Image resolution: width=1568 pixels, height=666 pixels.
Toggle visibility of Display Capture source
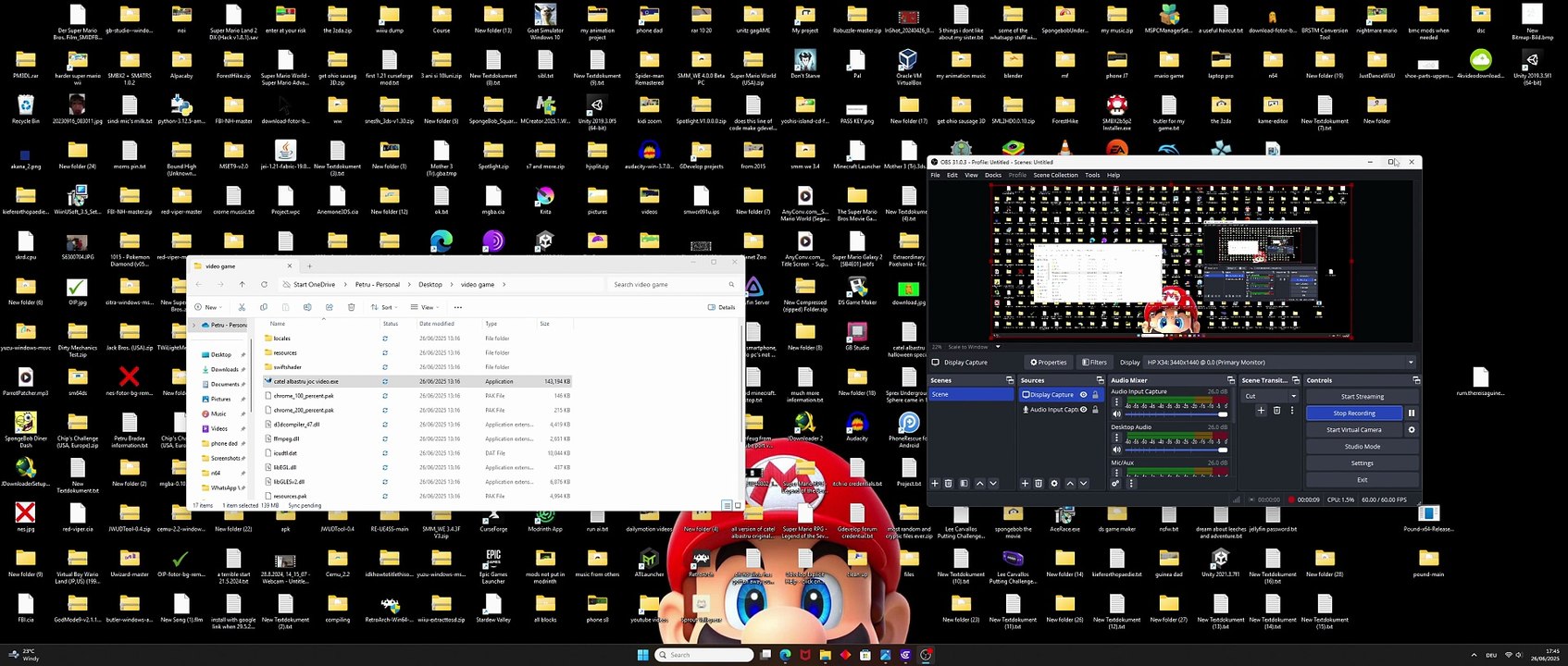(x=1083, y=395)
